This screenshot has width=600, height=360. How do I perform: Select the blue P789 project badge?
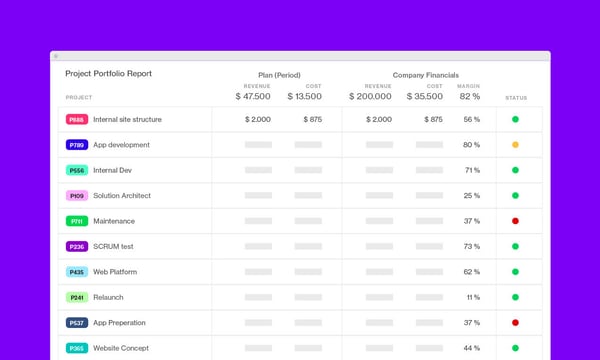77,145
